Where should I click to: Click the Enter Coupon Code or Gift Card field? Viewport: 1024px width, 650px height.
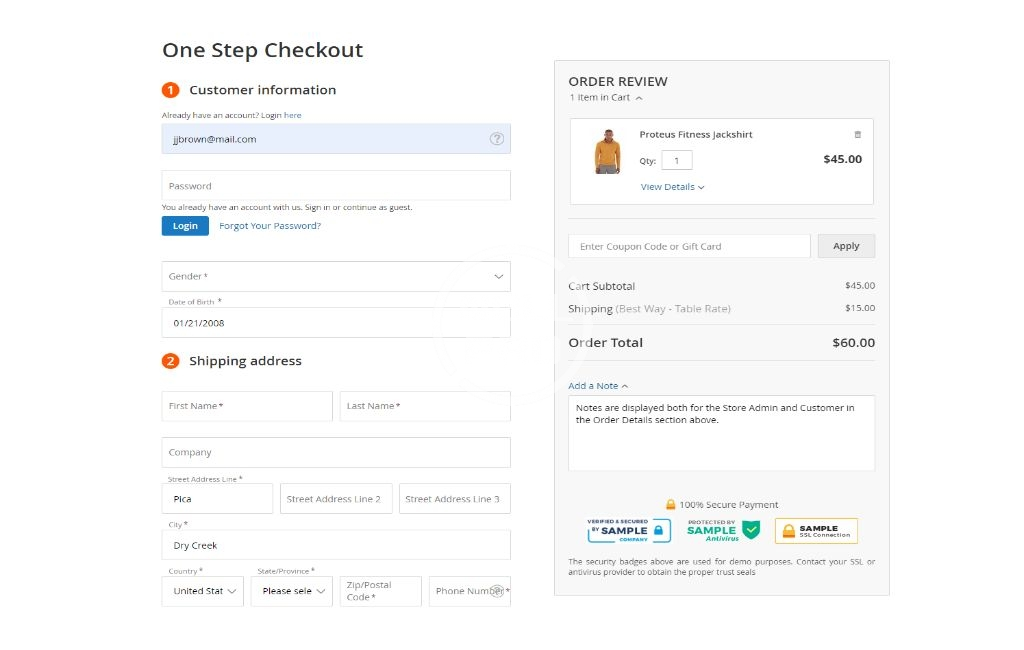(x=689, y=246)
